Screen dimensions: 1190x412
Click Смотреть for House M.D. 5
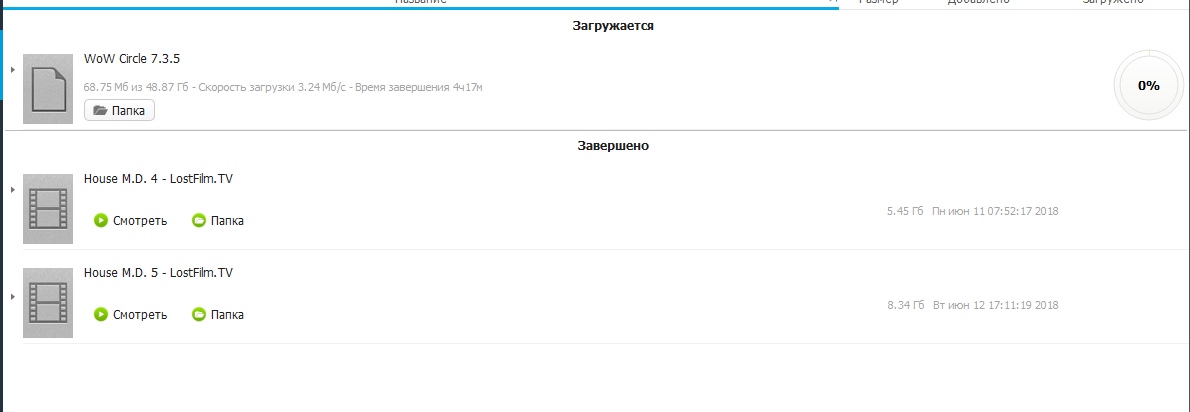[x=131, y=314]
